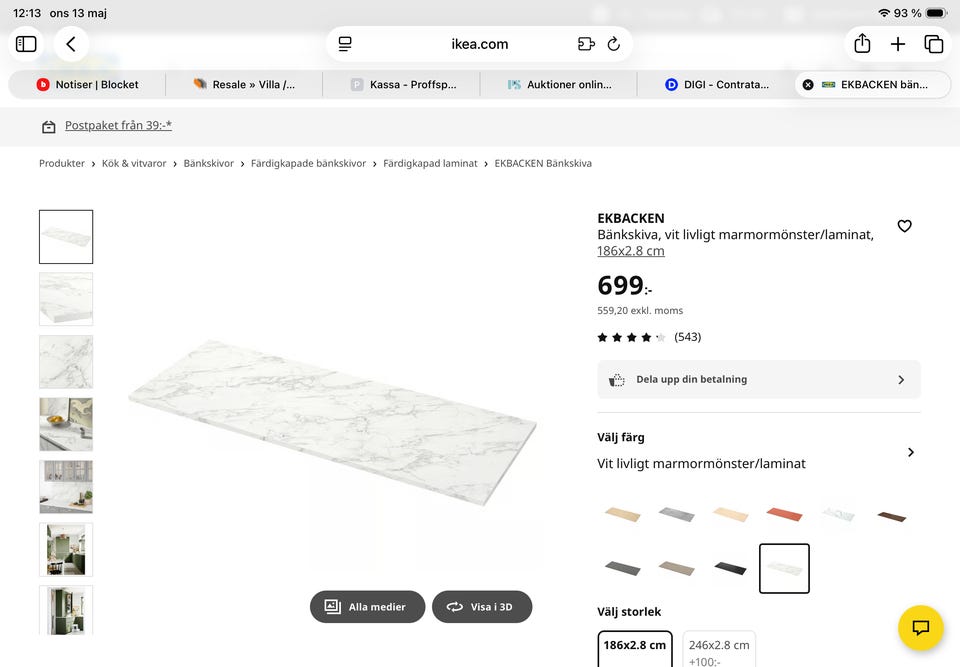Image resolution: width=960 pixels, height=667 pixels.
Task: Open the yellow chat bubble button
Action: click(920, 628)
